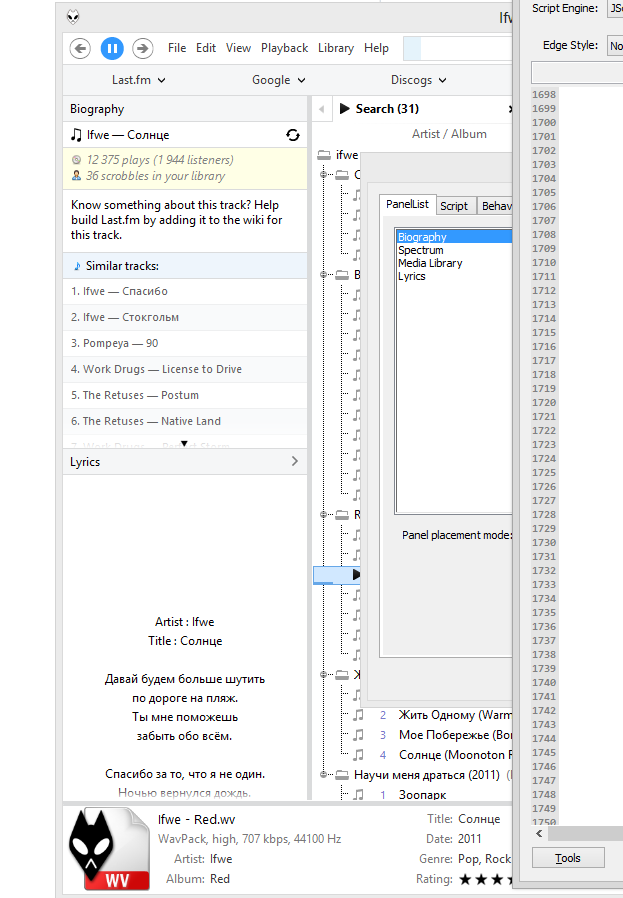Open similar track Pompeya — 90
Screen dimensions: 623x898
(185, 343)
